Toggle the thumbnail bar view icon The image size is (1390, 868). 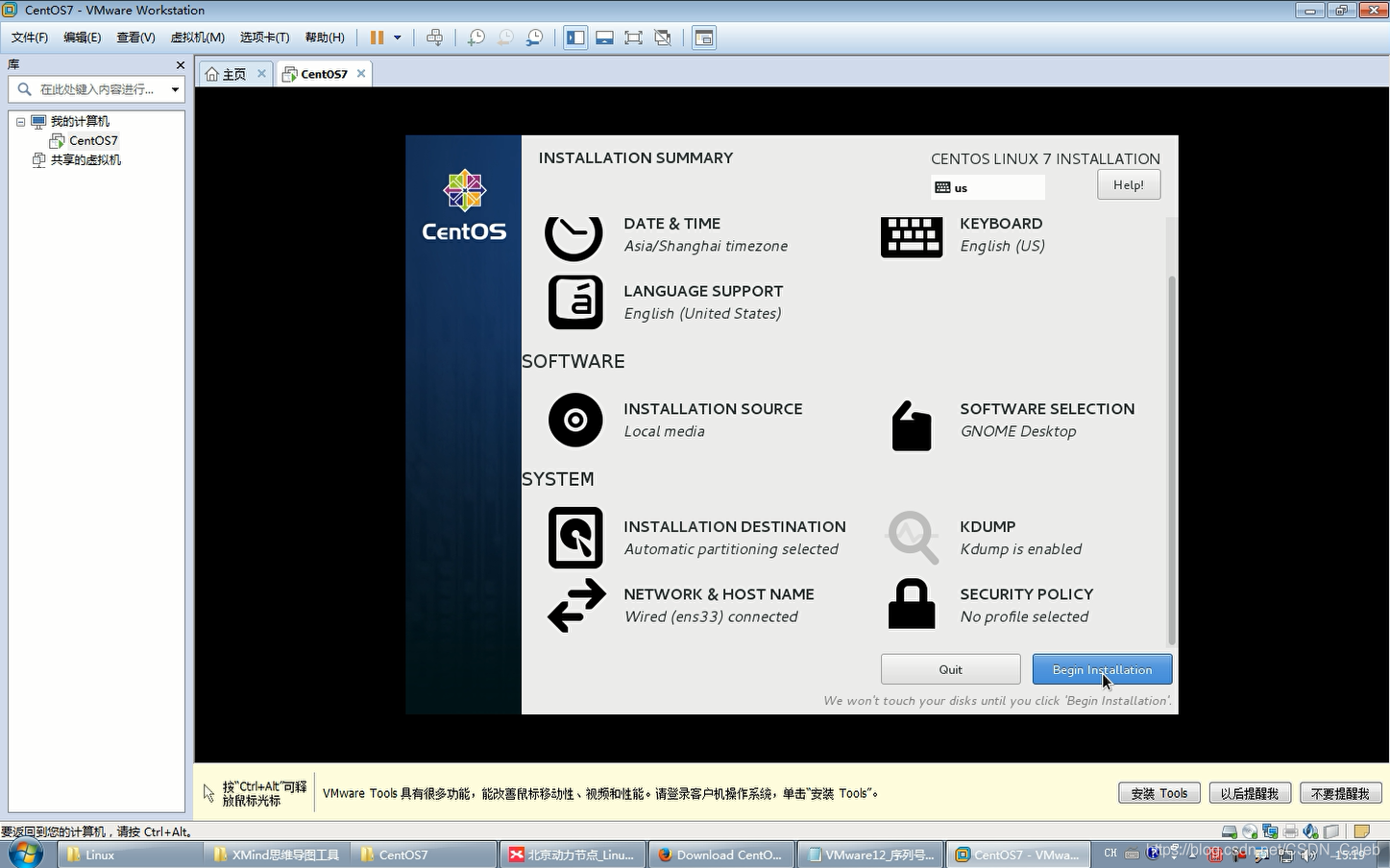point(604,37)
